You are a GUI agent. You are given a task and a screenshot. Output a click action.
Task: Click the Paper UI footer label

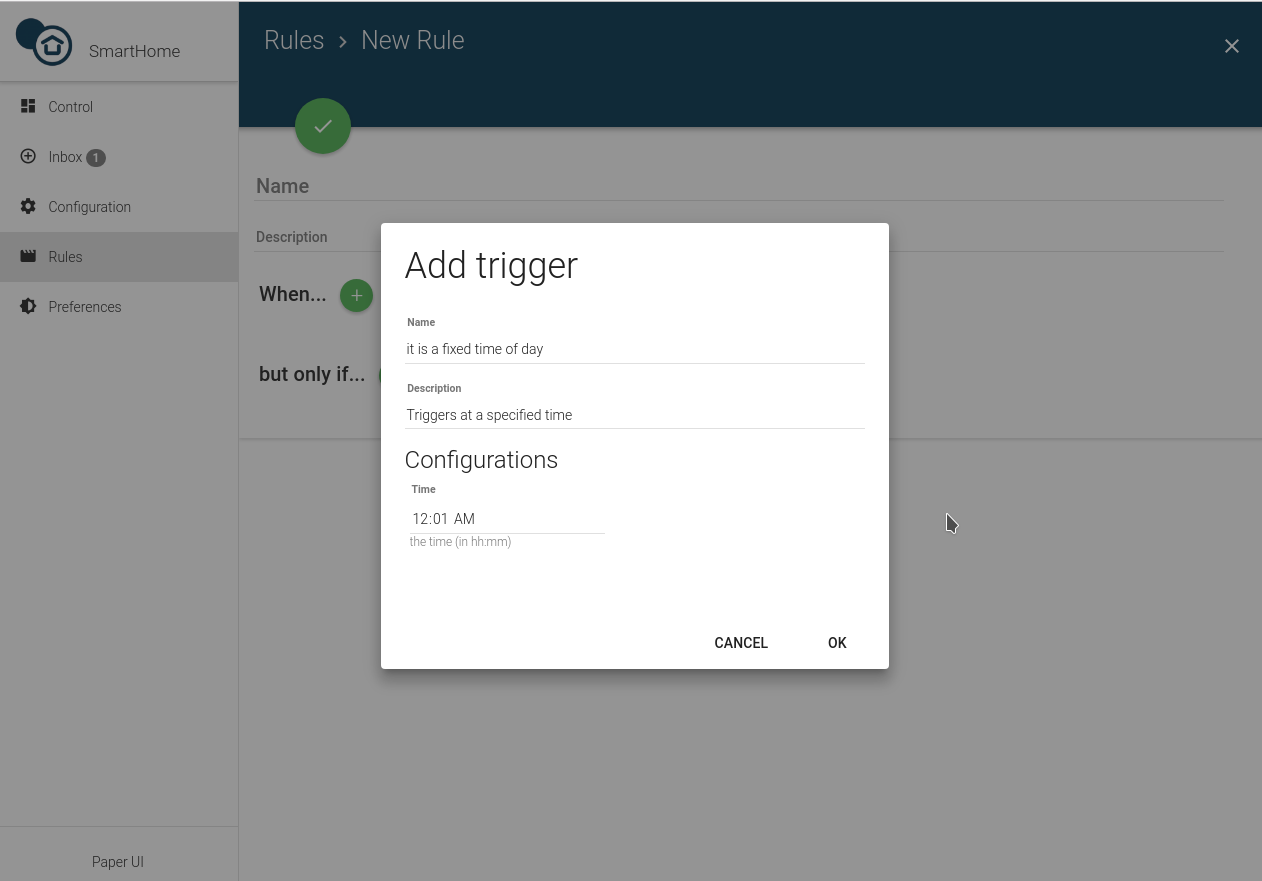(117, 861)
